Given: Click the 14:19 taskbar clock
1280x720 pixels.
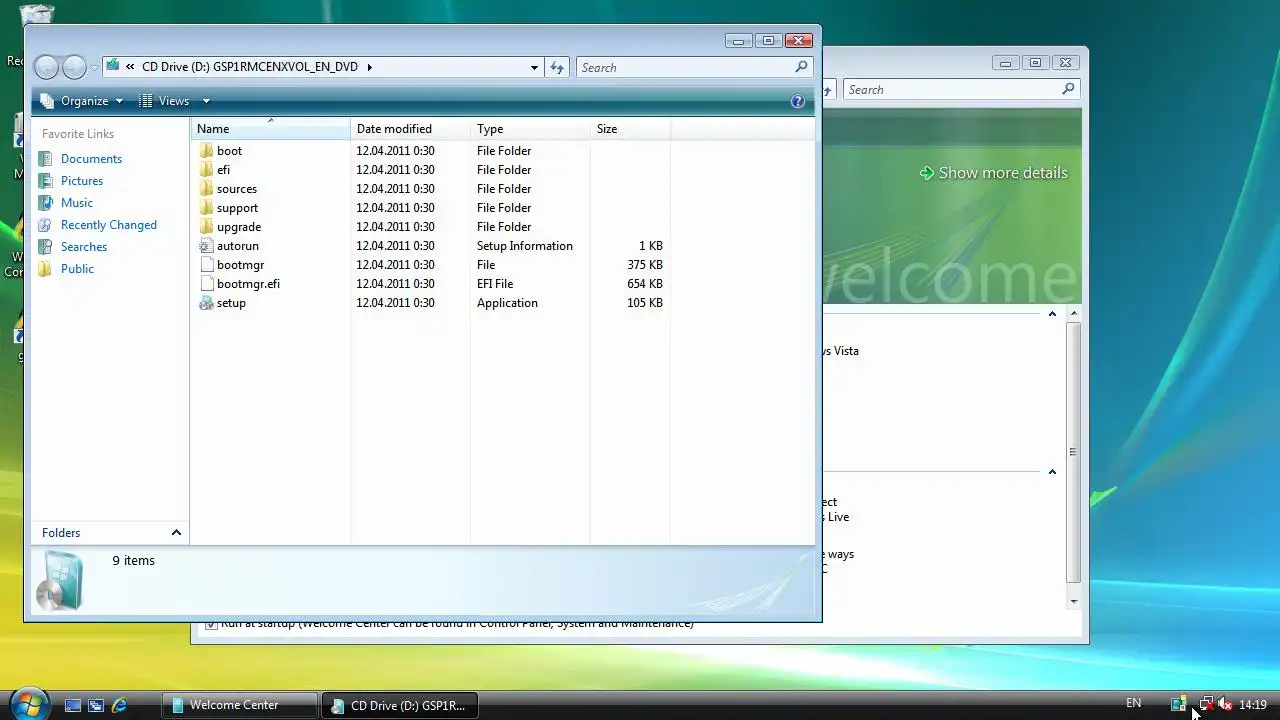Looking at the screenshot, I should pos(1253,705).
